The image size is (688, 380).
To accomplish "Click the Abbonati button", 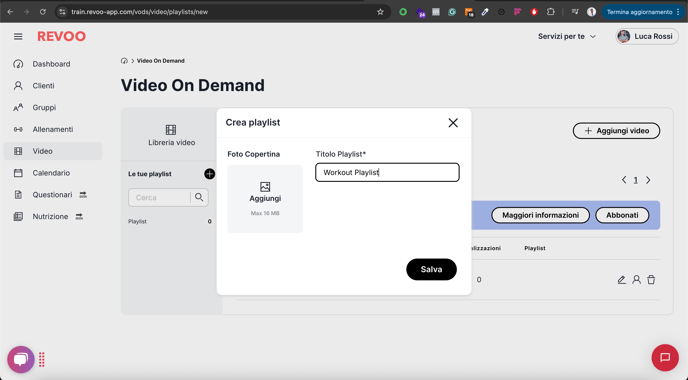I will (x=622, y=215).
